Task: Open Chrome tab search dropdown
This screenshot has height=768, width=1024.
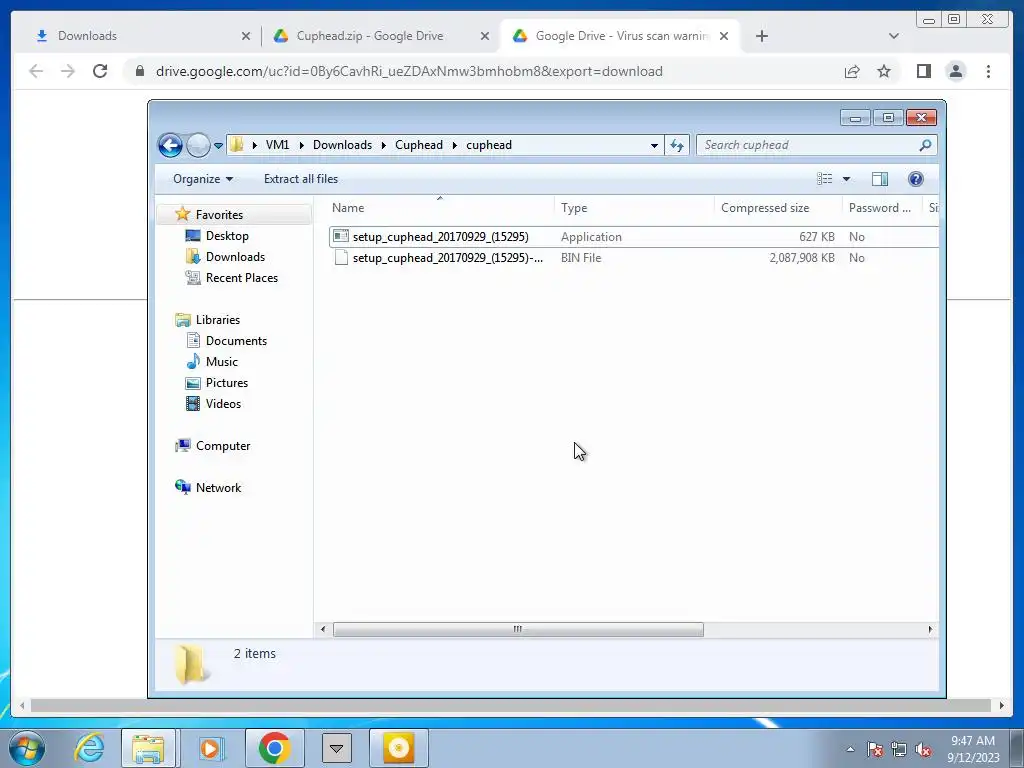Action: (893, 36)
